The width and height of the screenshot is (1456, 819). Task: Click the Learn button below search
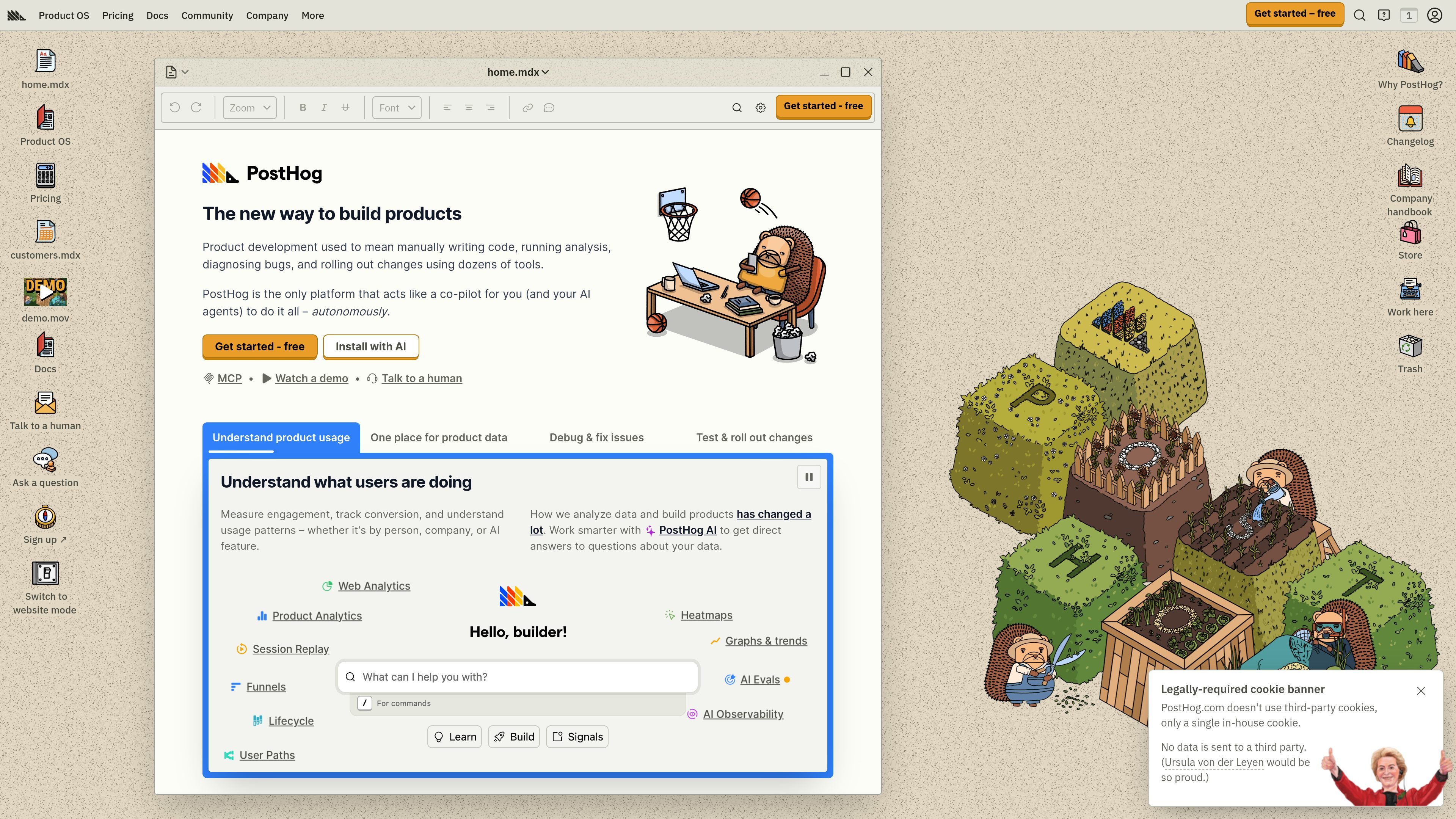pyautogui.click(x=455, y=736)
